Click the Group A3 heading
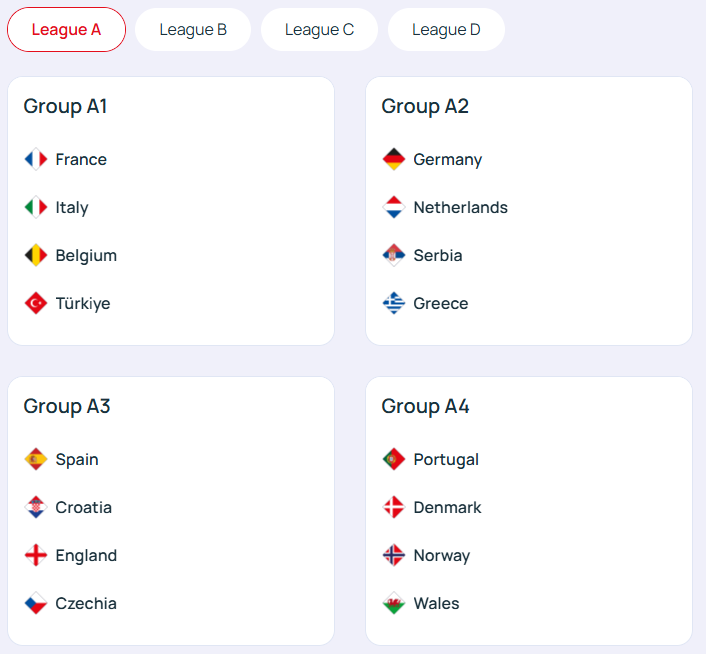This screenshot has height=654, width=706. coord(67,406)
